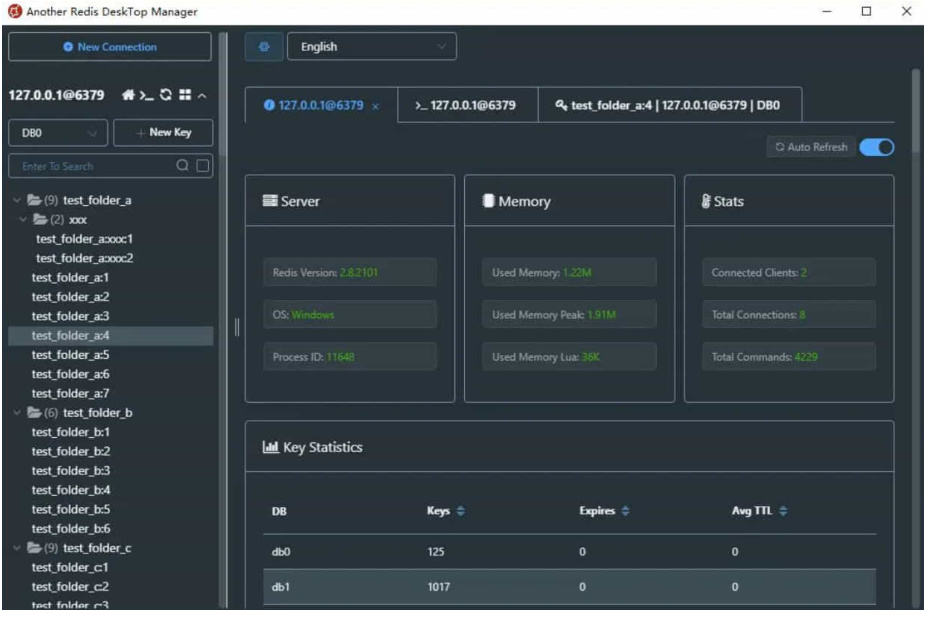
Task: Click the db0 row in Key Statistics
Action: pyautogui.click(x=569, y=552)
